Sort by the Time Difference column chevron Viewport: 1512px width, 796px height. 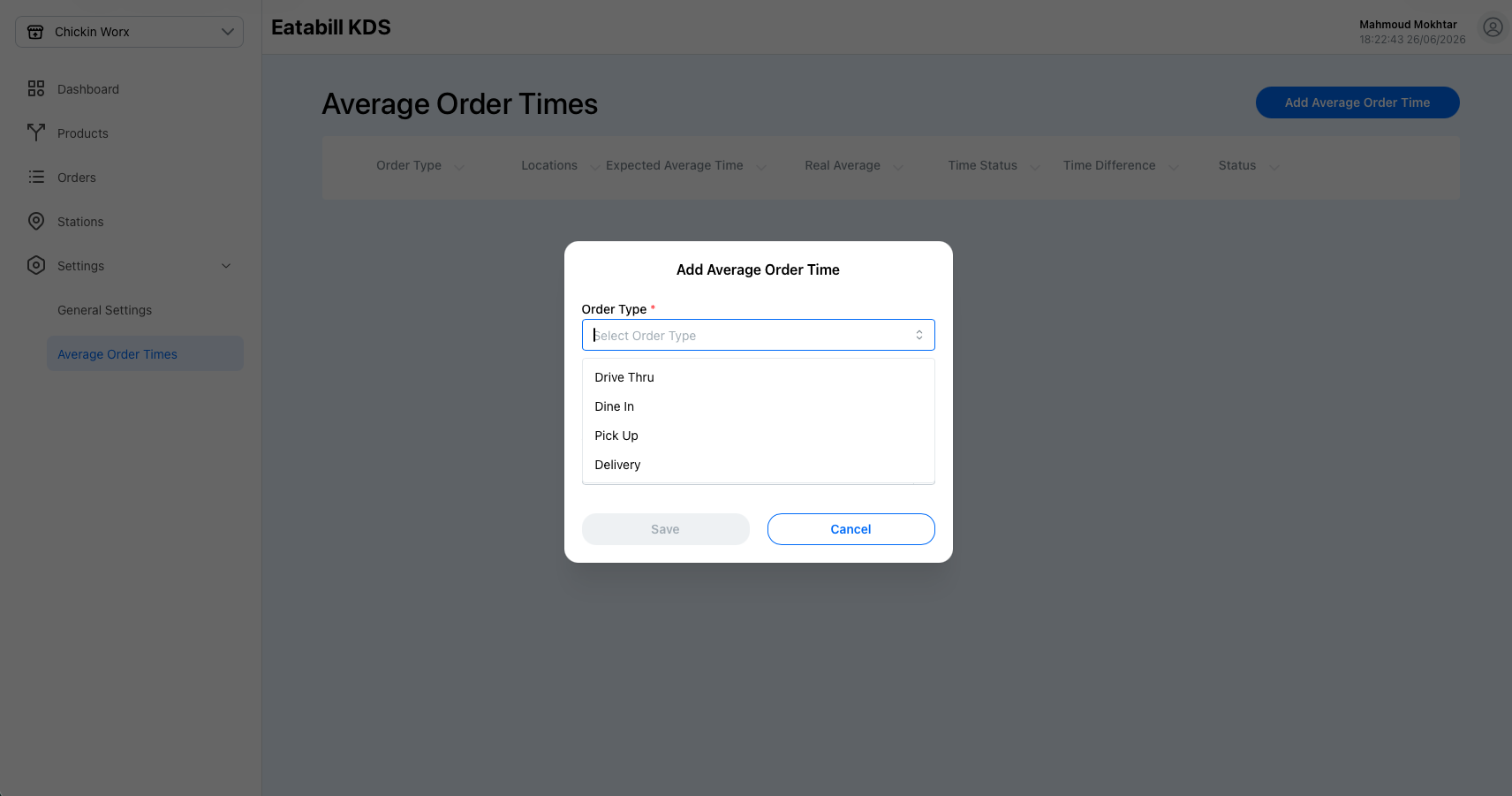1174,167
